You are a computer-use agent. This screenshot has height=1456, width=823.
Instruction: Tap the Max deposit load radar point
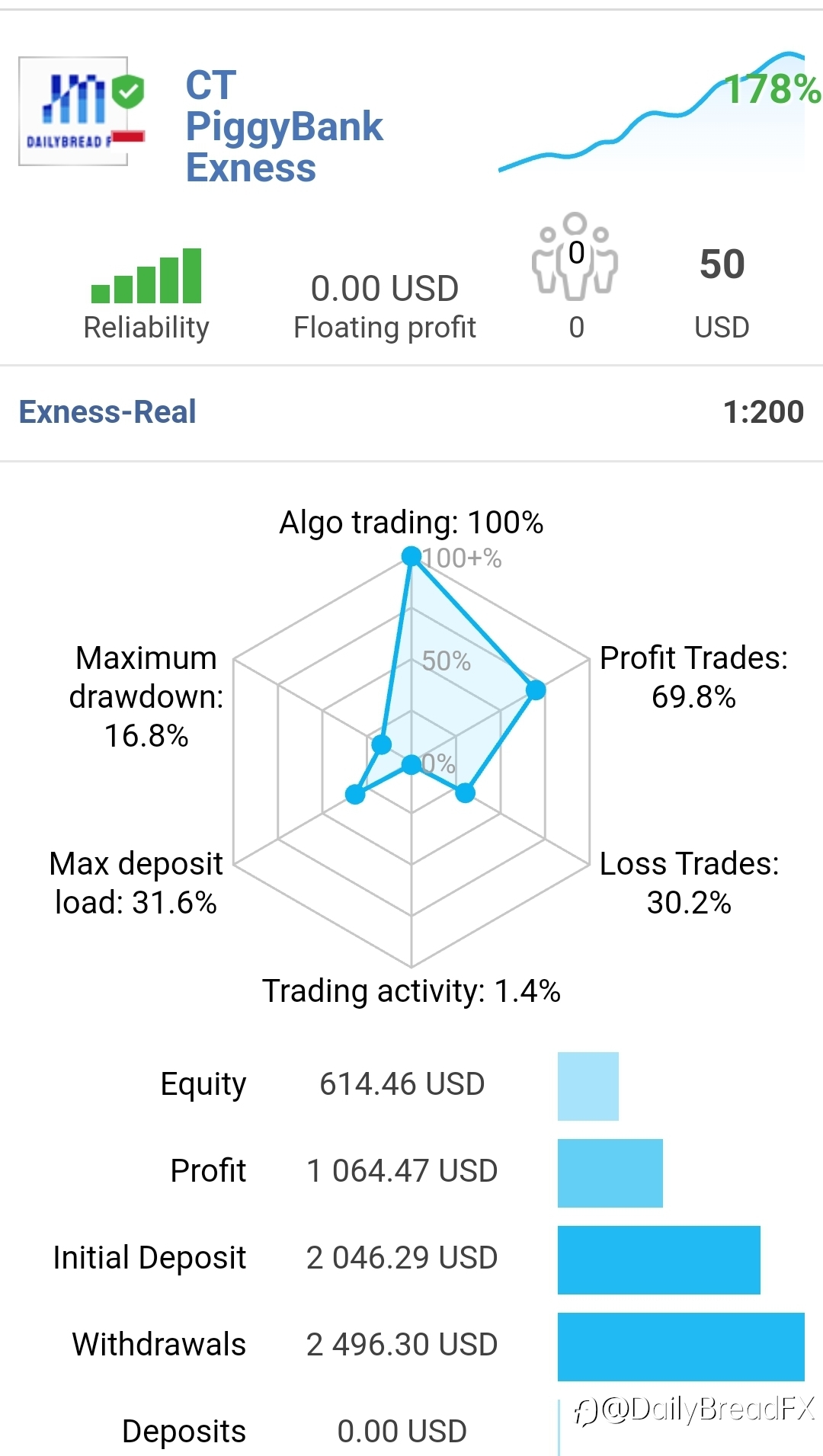tap(355, 795)
